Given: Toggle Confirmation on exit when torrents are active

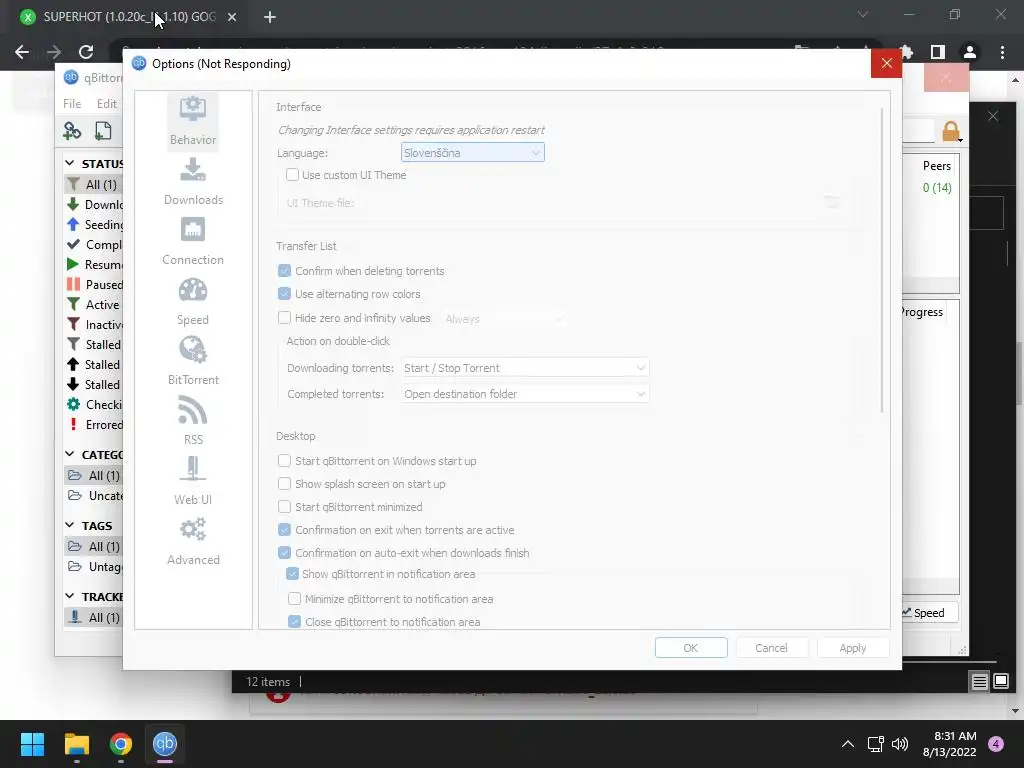Looking at the screenshot, I should point(284,530).
